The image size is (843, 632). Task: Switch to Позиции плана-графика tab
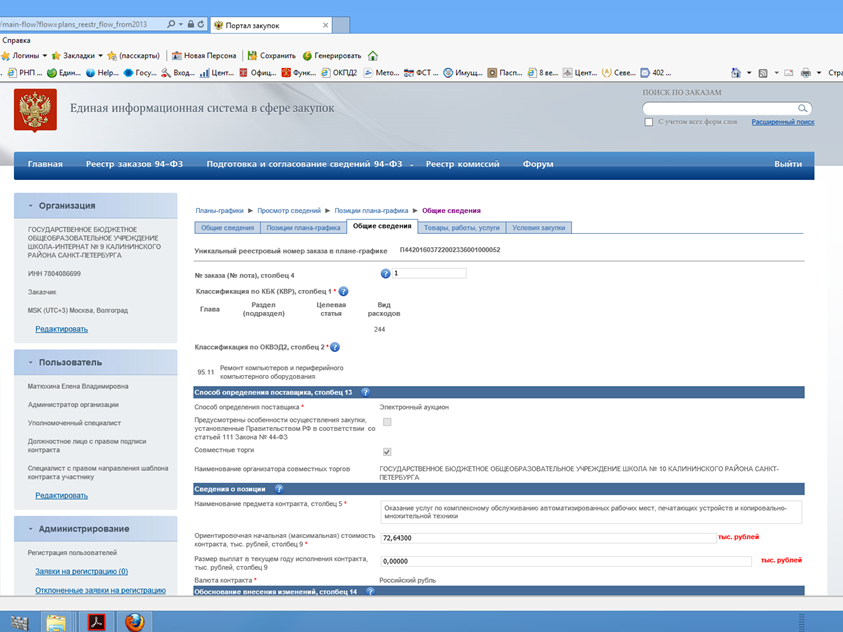coord(303,228)
